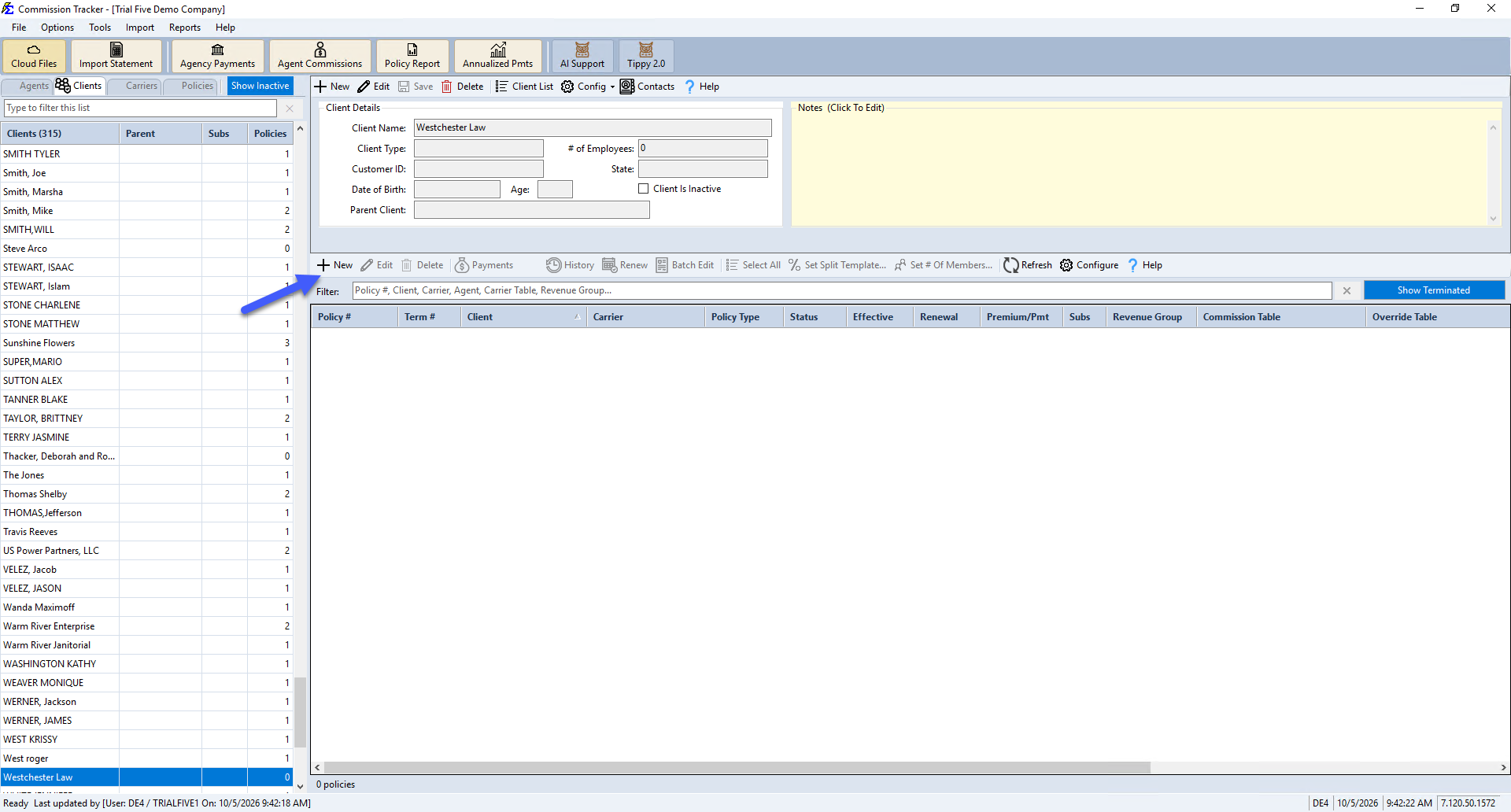Open Import Statement tool
The height and width of the screenshot is (812, 1511).
[x=116, y=56]
